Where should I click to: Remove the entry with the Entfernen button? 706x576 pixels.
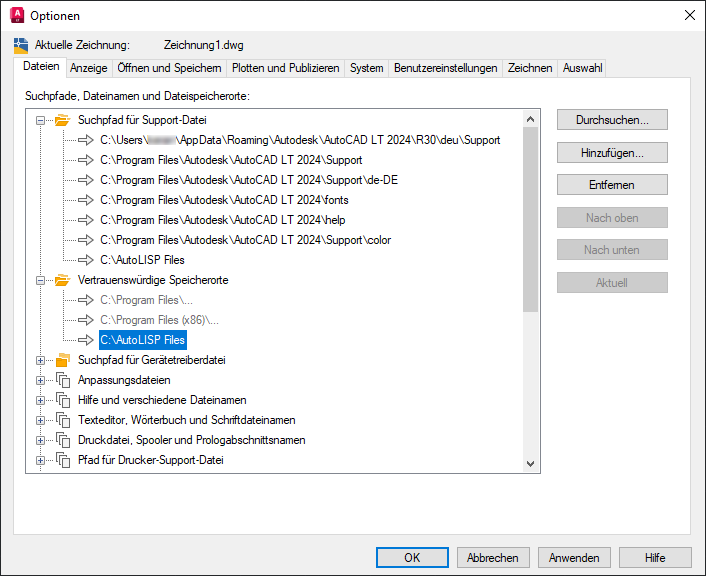[612, 185]
